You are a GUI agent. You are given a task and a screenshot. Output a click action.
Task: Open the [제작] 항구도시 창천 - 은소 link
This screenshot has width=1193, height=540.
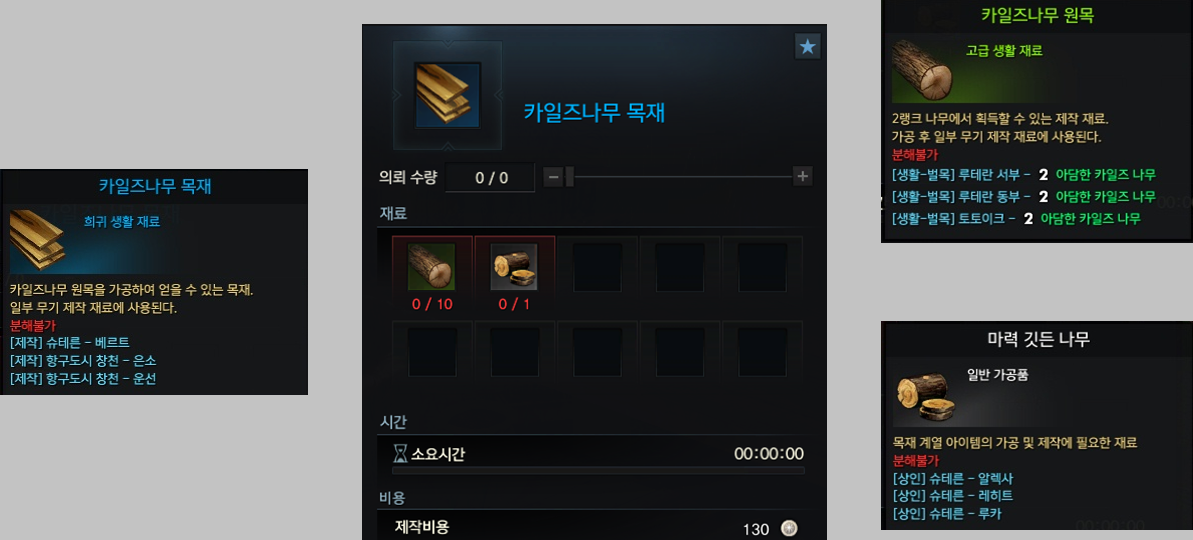[83, 361]
